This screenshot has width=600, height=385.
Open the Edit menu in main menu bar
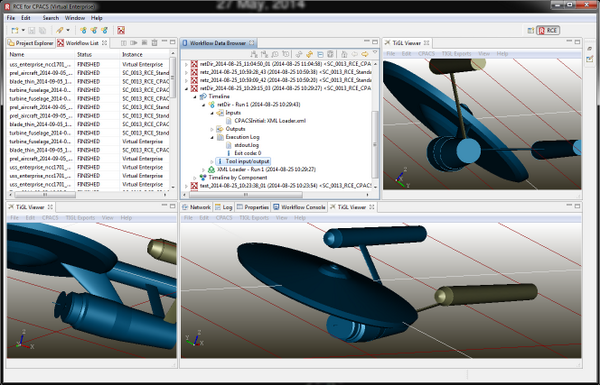point(26,18)
